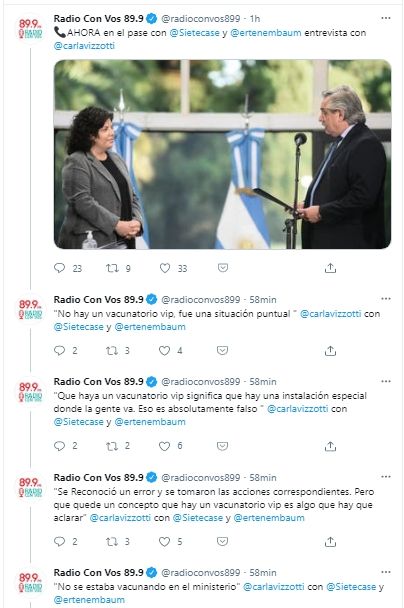Open Radio Con Vos 89.9 name on second tweet
Image resolution: width=404 pixels, height=608 pixels.
coord(98,299)
